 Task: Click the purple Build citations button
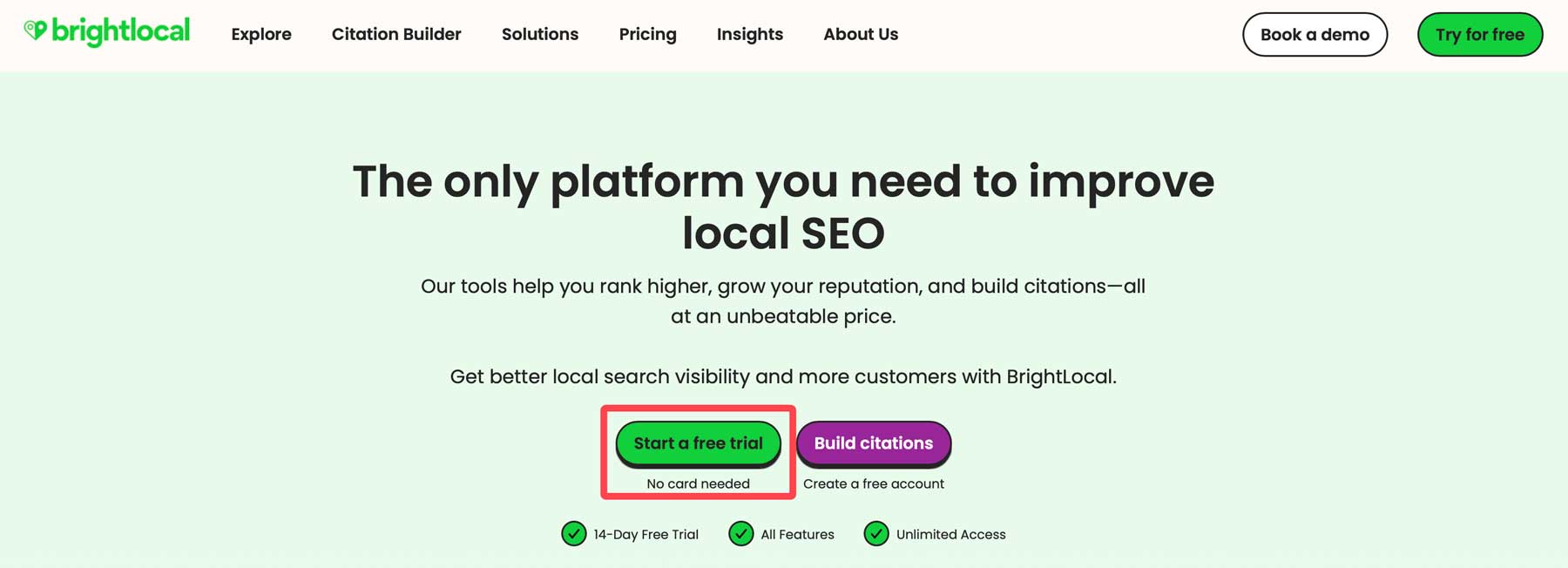874,443
